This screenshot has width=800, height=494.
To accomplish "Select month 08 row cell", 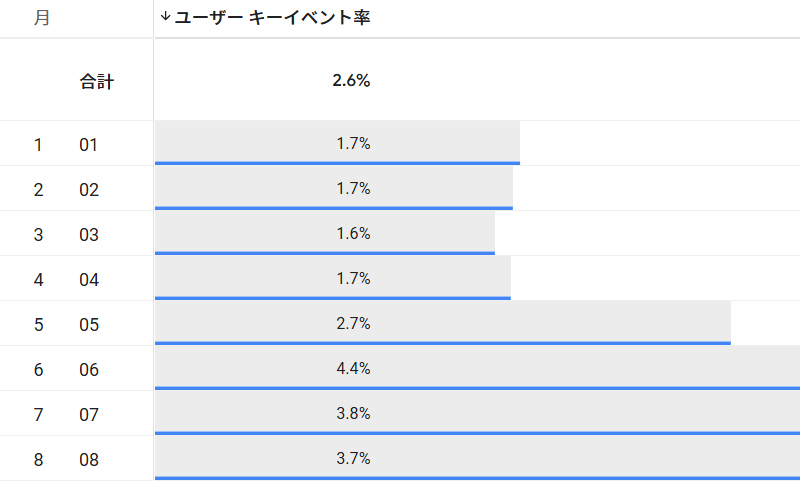I will [89, 460].
